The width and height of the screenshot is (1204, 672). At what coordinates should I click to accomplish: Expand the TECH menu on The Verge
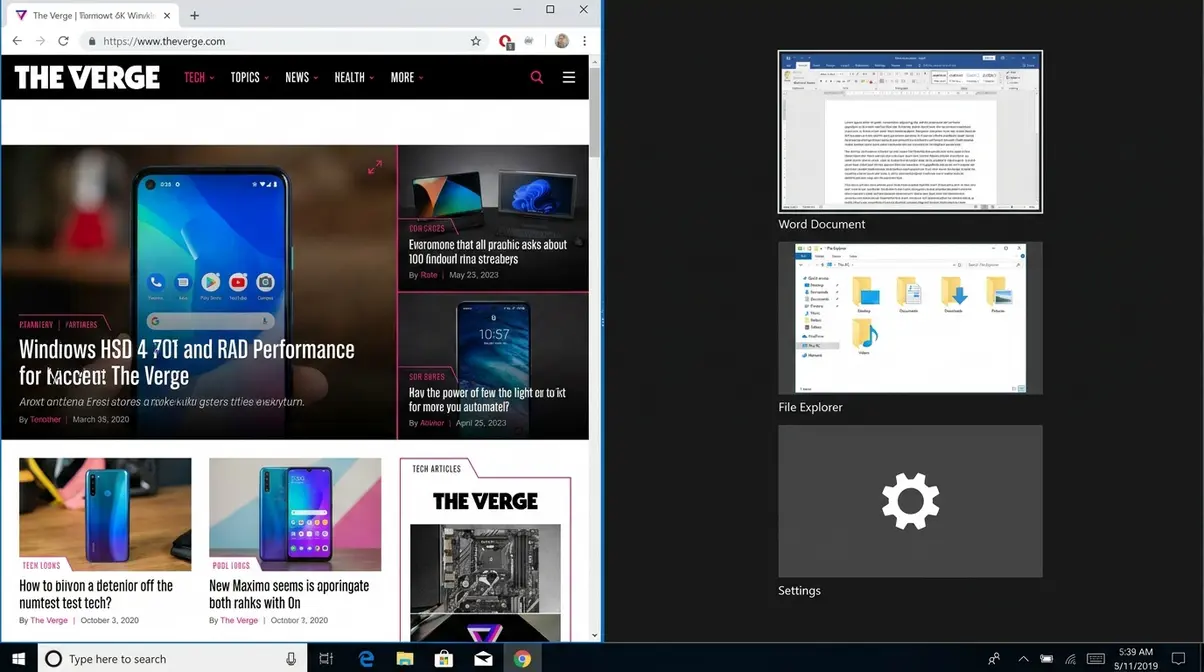coord(199,77)
